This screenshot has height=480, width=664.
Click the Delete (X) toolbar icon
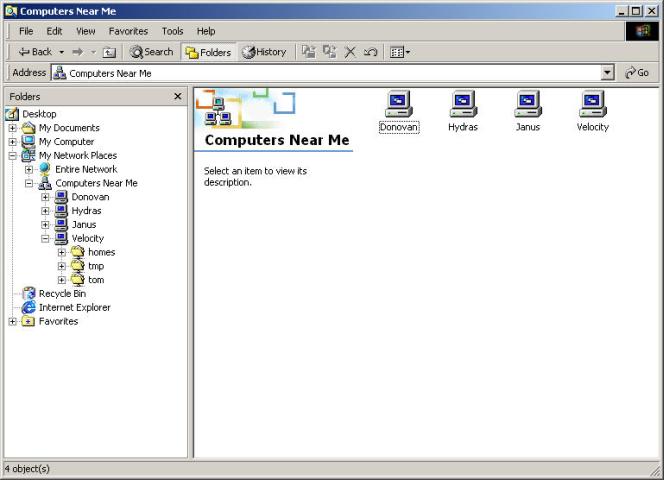click(x=350, y=52)
